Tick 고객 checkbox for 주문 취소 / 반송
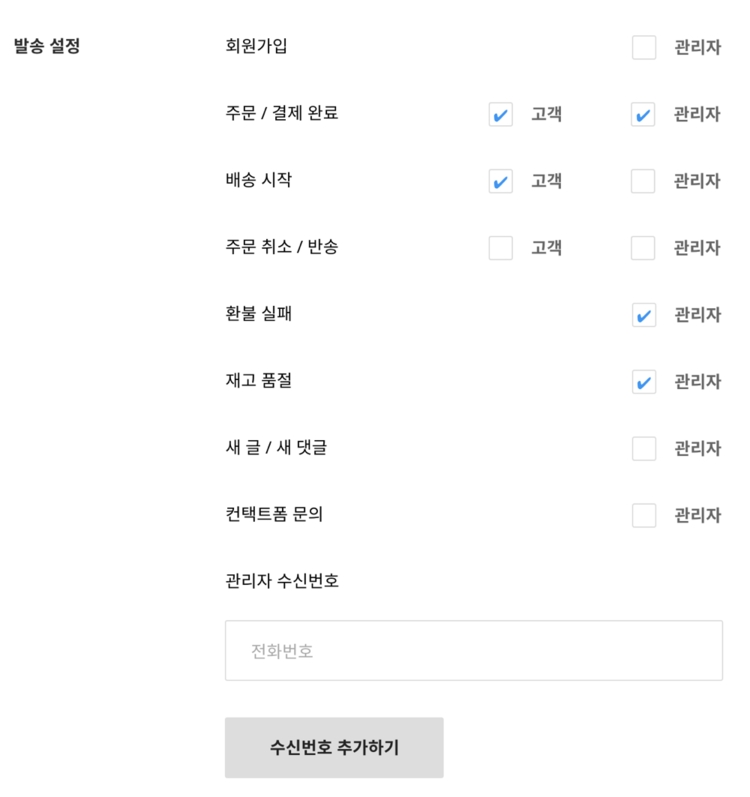The image size is (750, 797). [x=501, y=248]
